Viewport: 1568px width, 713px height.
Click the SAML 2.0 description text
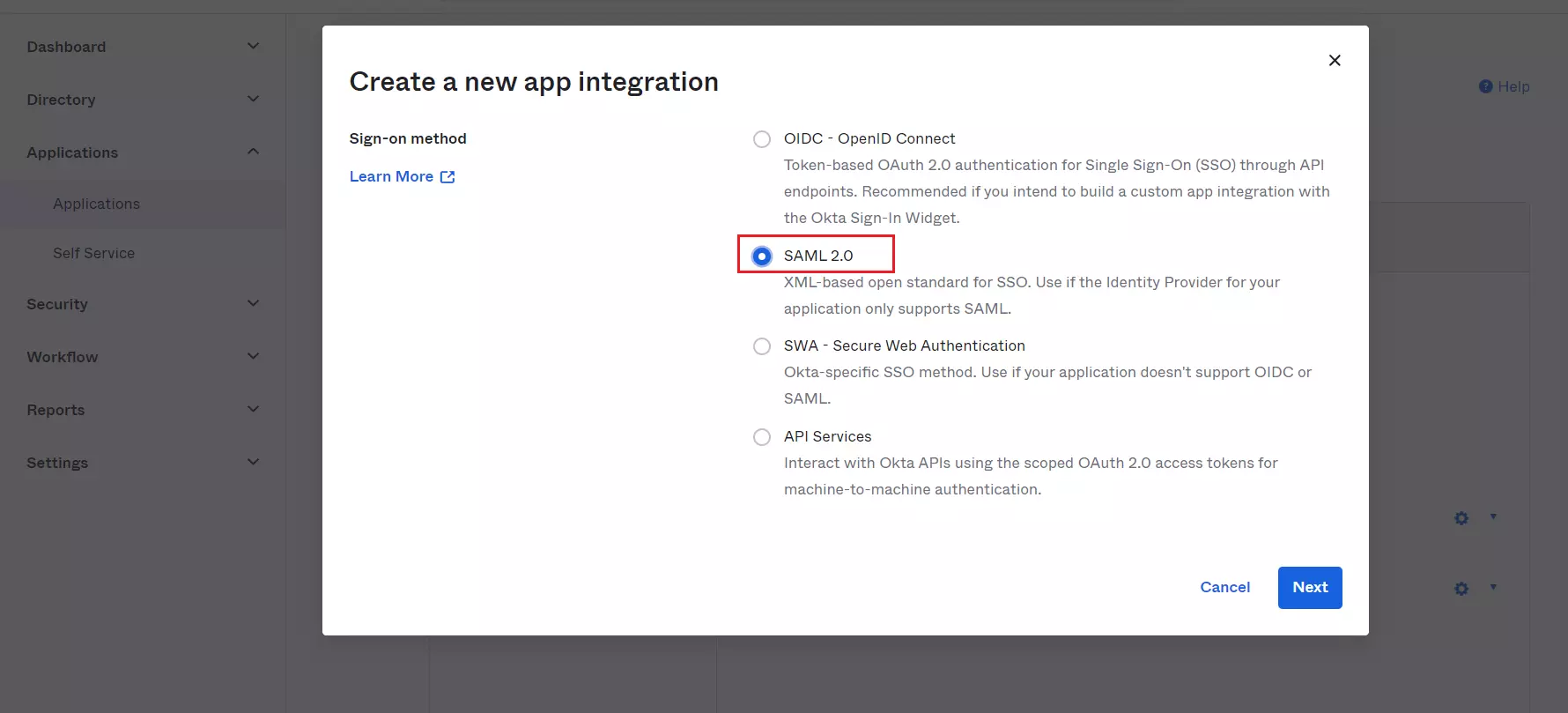coord(1032,295)
